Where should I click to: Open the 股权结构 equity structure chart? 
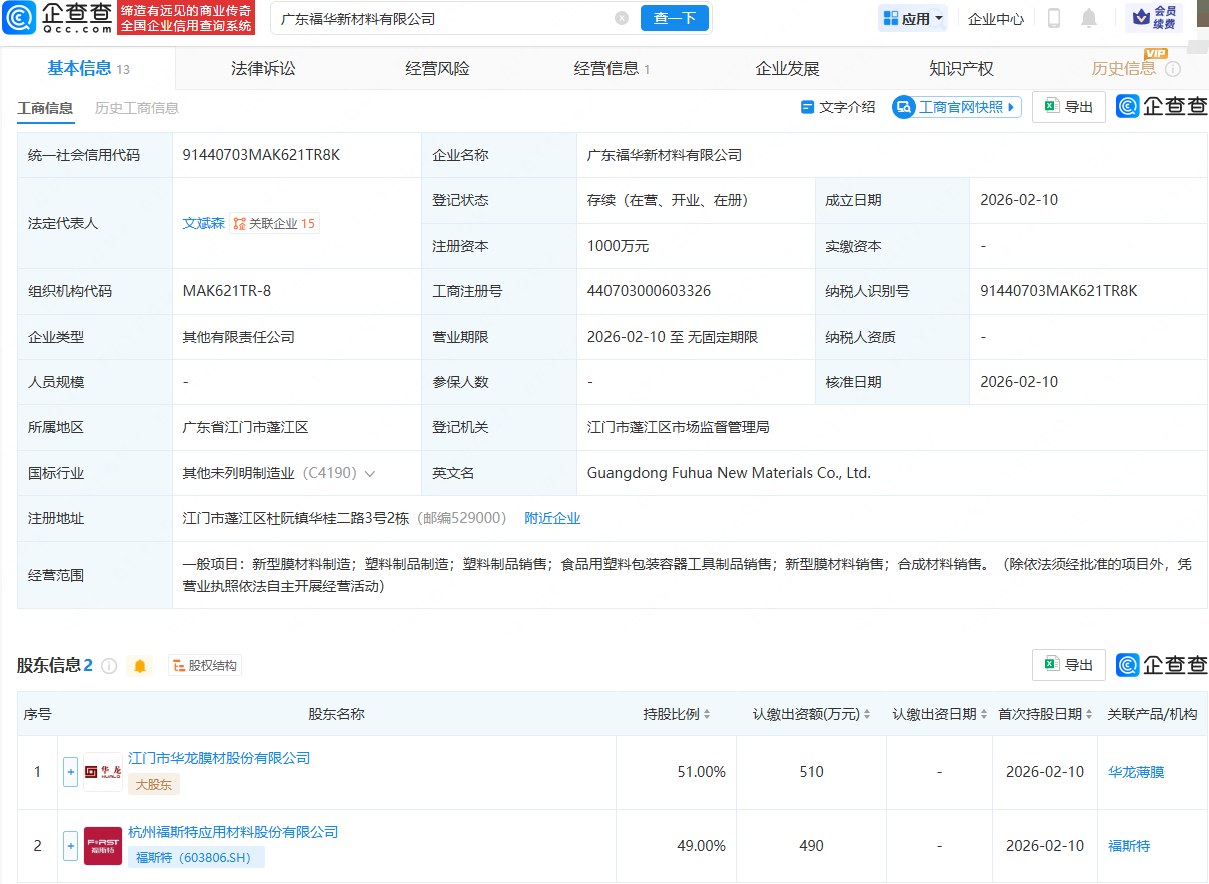click(x=204, y=664)
